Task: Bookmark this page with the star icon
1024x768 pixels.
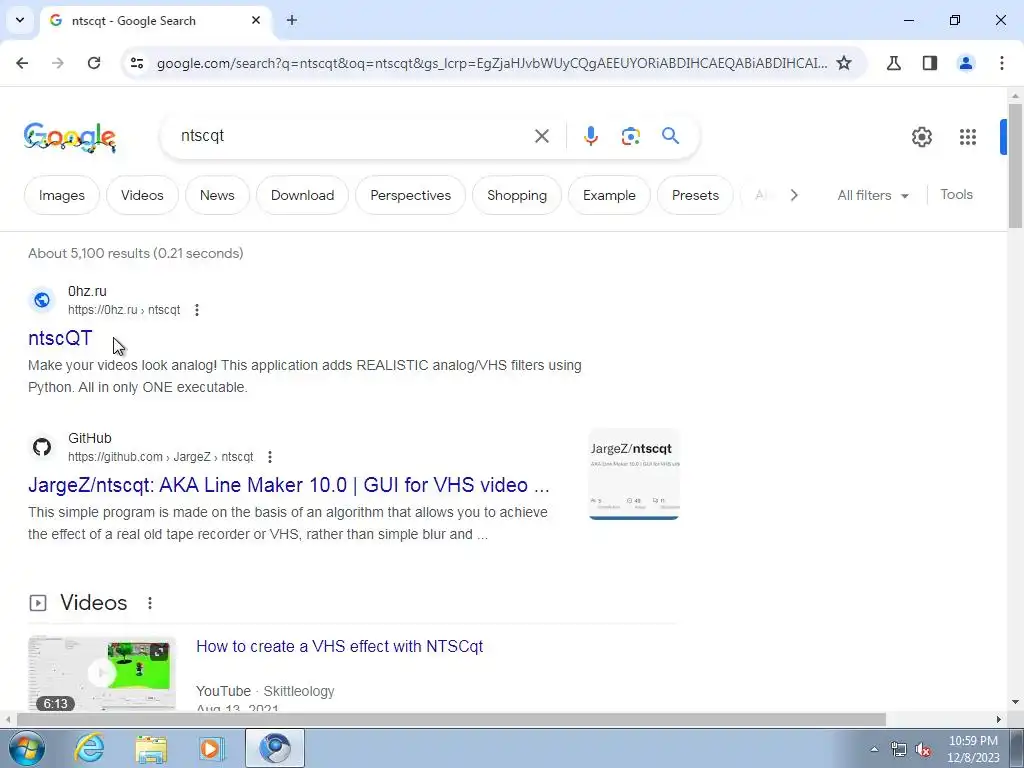Action: (844, 63)
